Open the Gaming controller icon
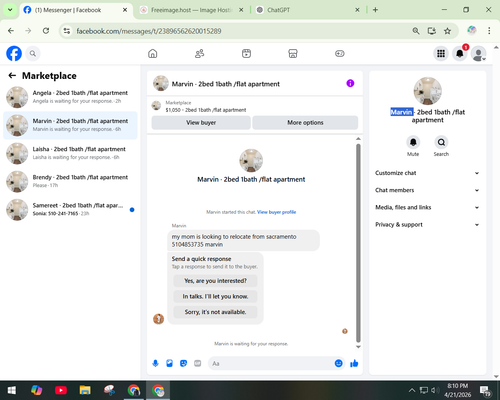 pos(340,53)
